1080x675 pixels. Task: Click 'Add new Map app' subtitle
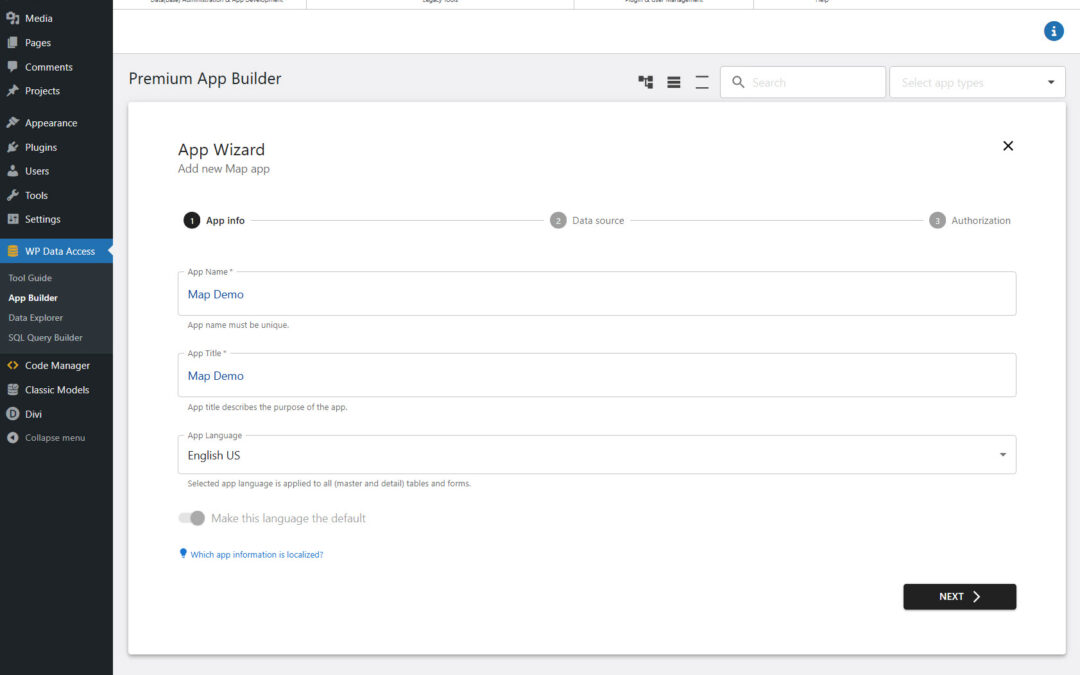coord(224,169)
